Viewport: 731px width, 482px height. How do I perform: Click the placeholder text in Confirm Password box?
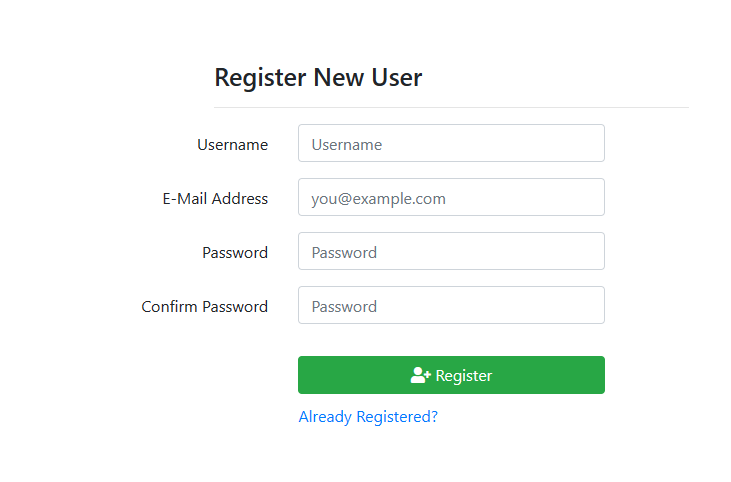tap(344, 306)
